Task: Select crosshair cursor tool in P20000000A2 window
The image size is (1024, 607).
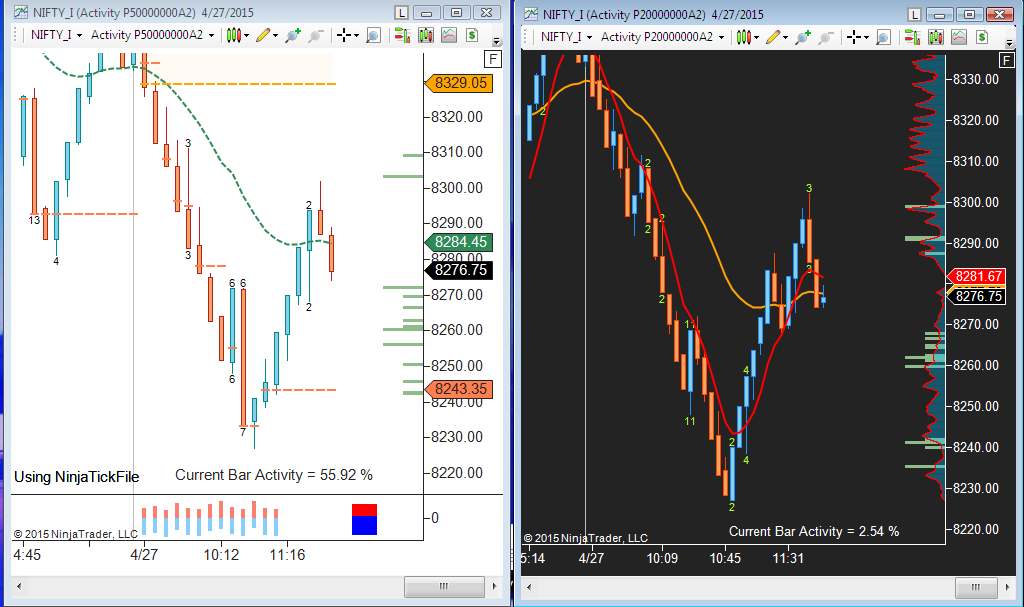Action: pos(854,37)
